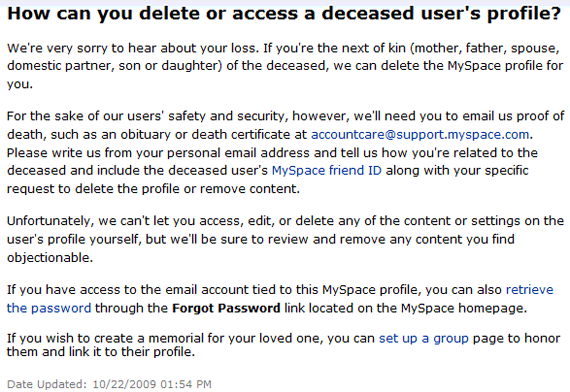Open the 'set up a group' link
Viewport: 570px width, 392px height.
[x=424, y=339]
